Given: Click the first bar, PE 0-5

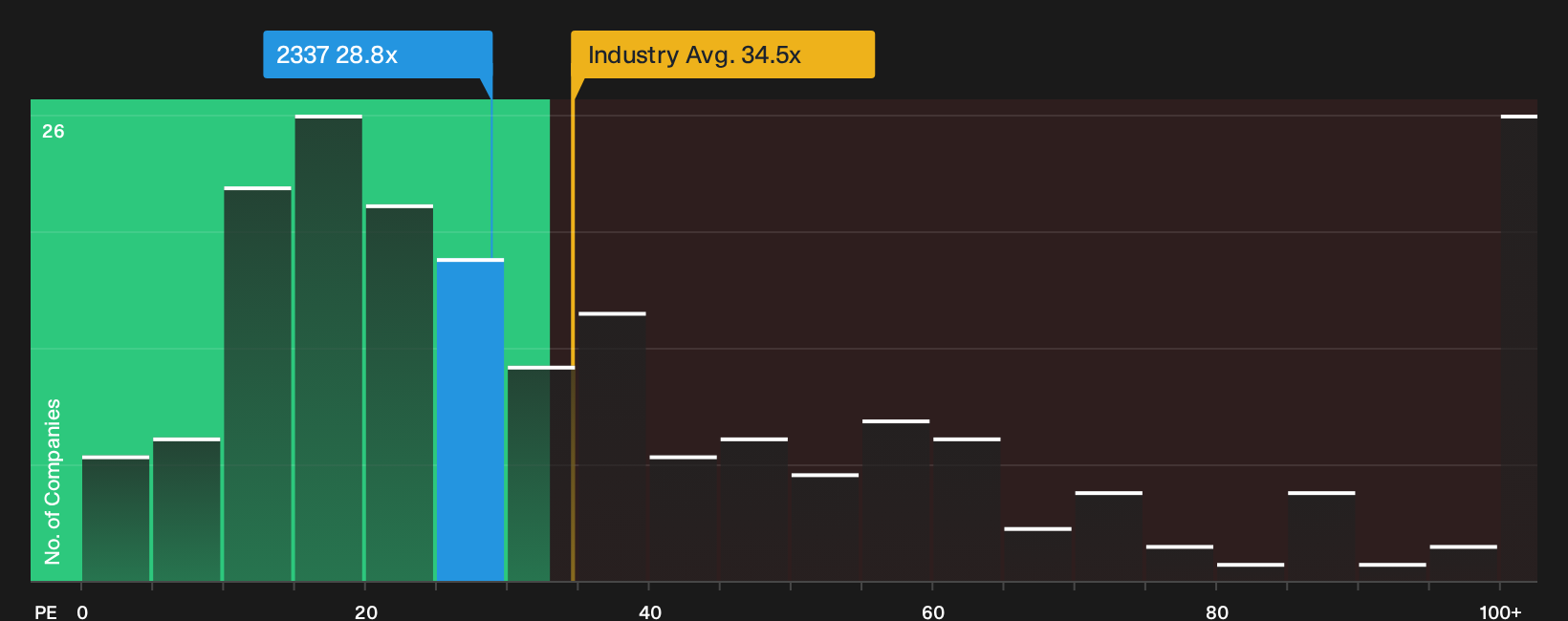Looking at the screenshot, I should (x=116, y=519).
